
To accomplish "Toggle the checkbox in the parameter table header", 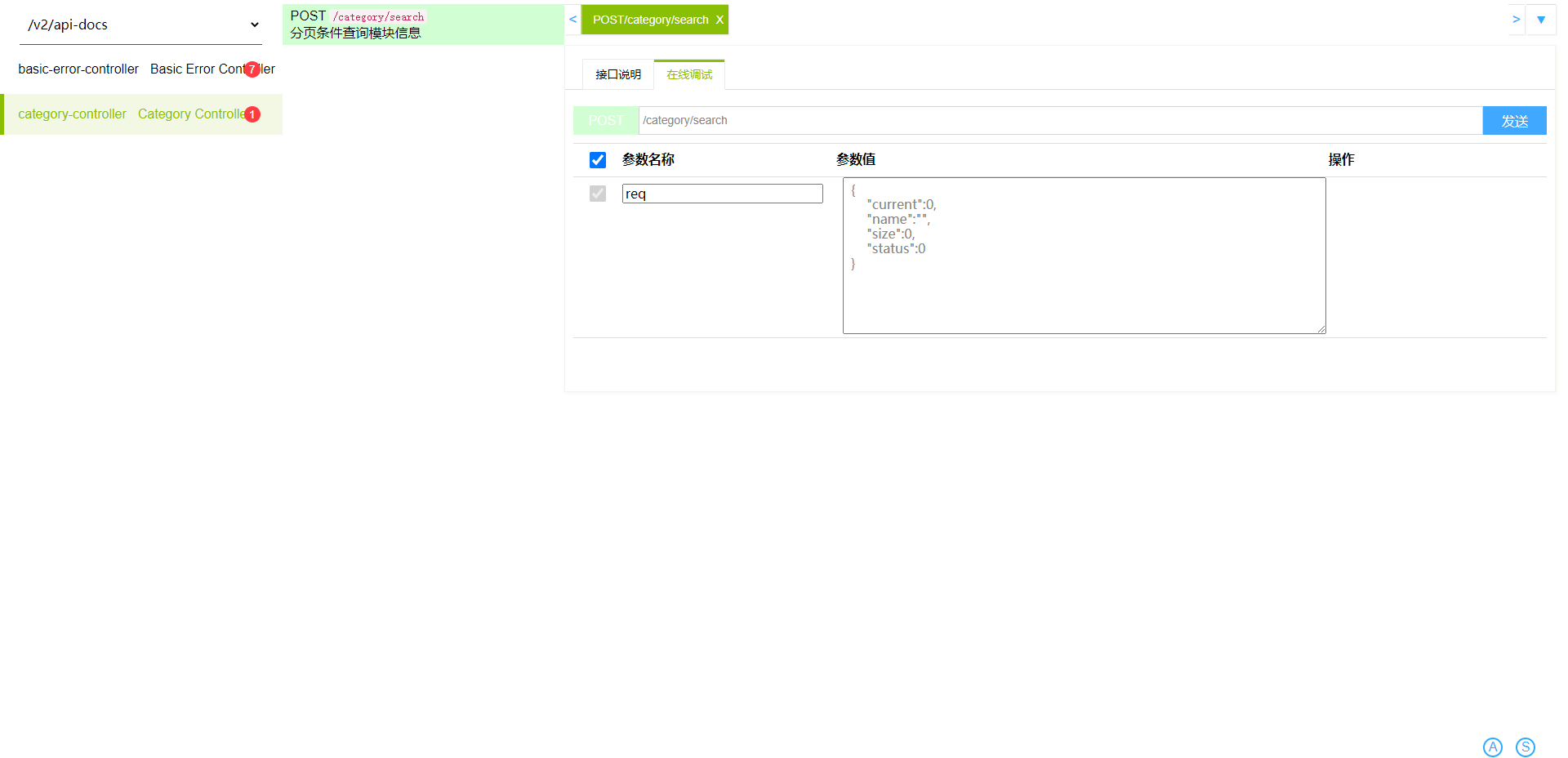I will 597,159.
